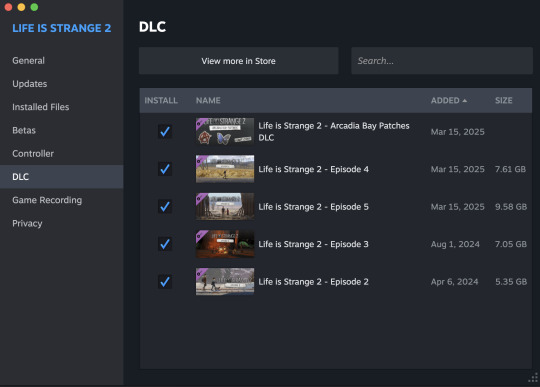The height and width of the screenshot is (387, 540).
Task: Open the Episode 4 DLC thumbnail
Action: pos(225,169)
